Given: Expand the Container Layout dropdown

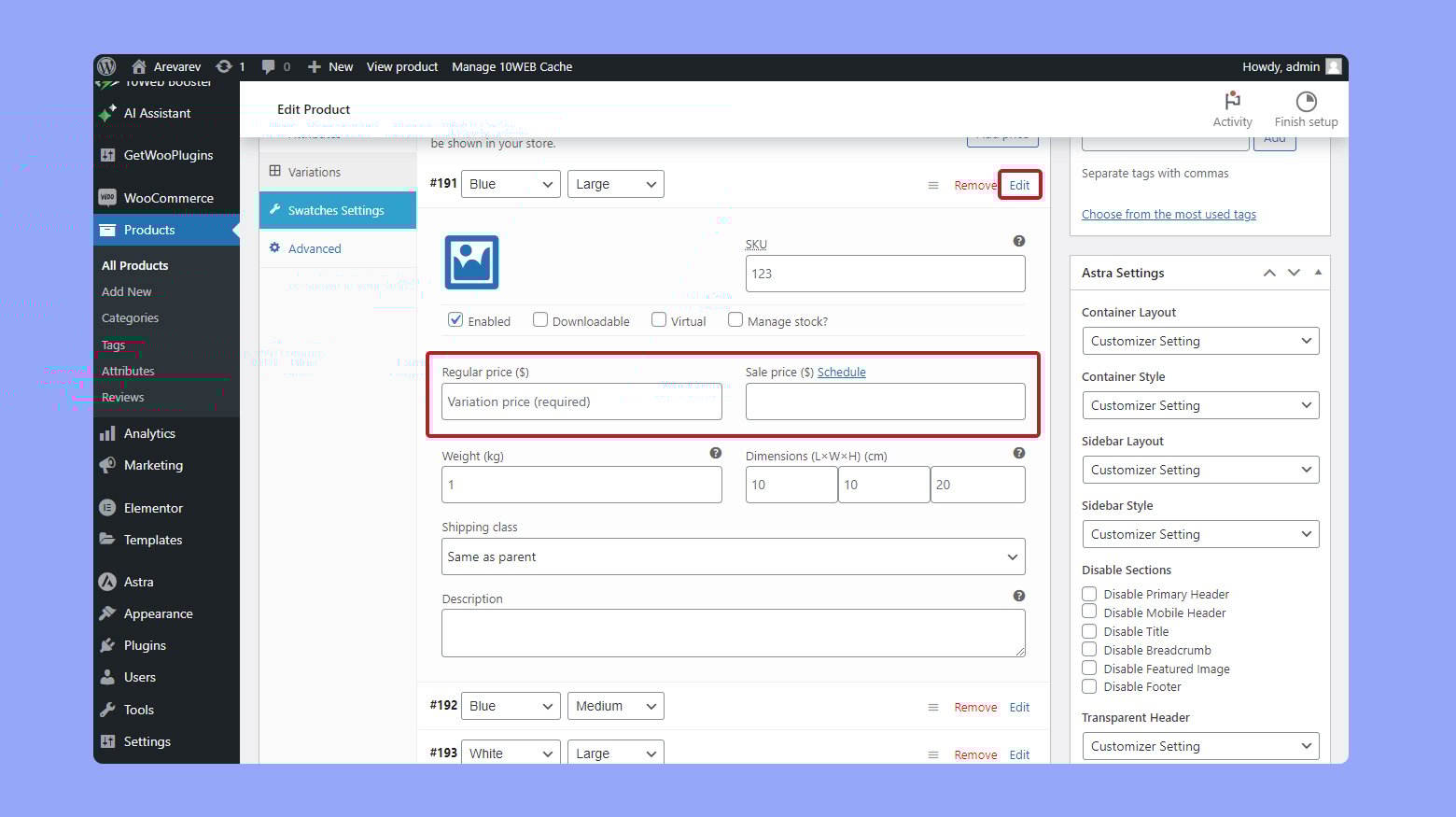Looking at the screenshot, I should coord(1199,341).
